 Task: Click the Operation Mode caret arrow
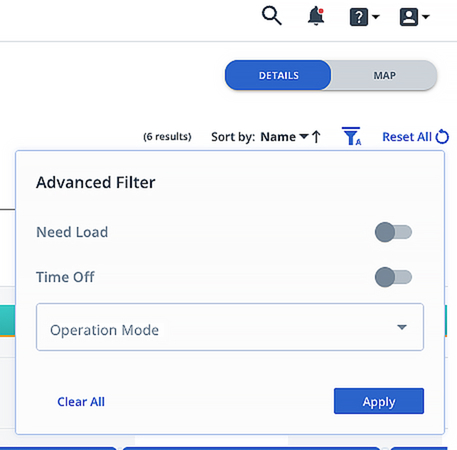402,327
